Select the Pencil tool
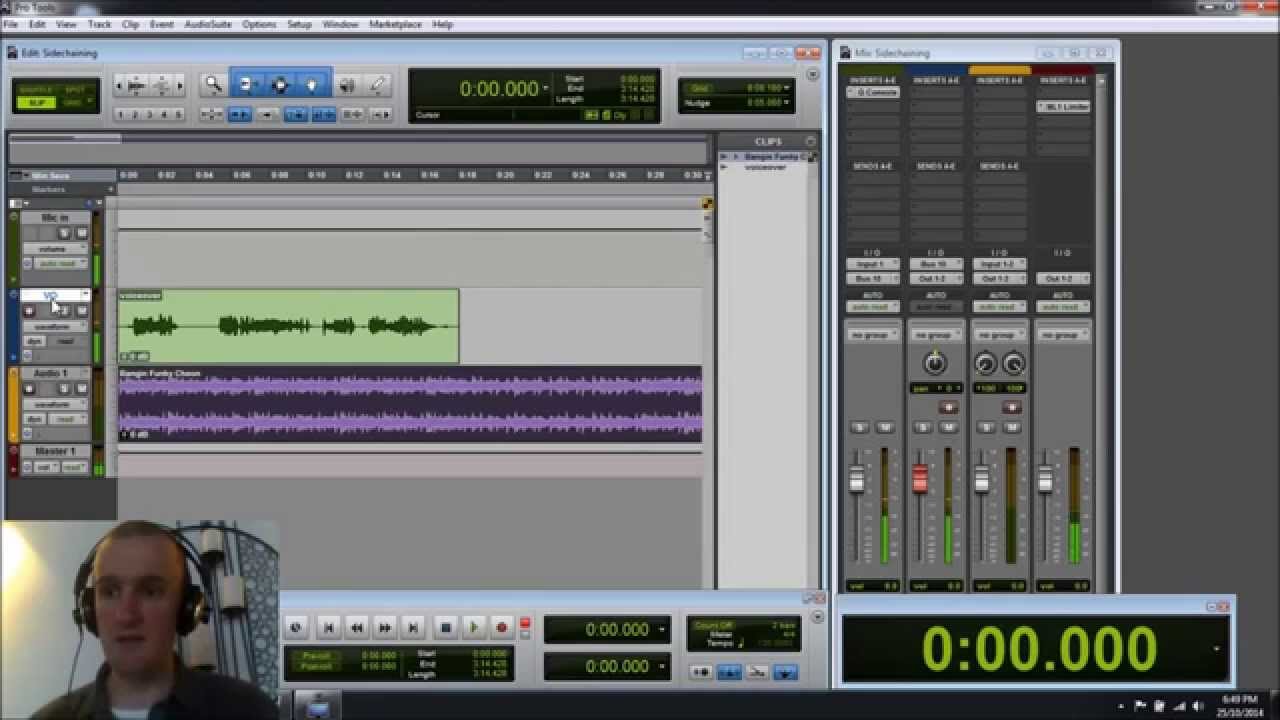Viewport: 1280px width, 720px height. point(378,86)
